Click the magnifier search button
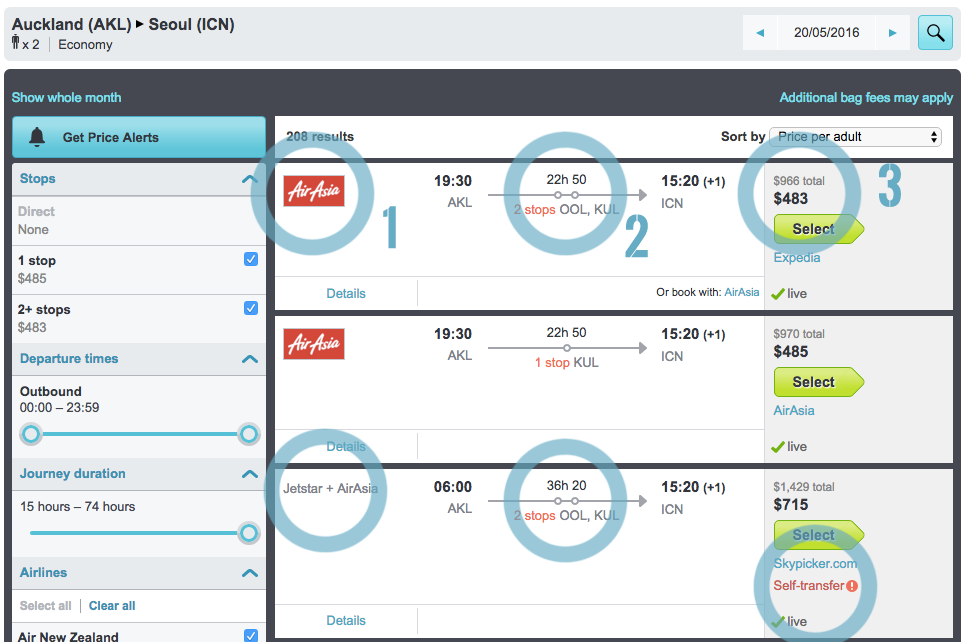 click(x=935, y=32)
